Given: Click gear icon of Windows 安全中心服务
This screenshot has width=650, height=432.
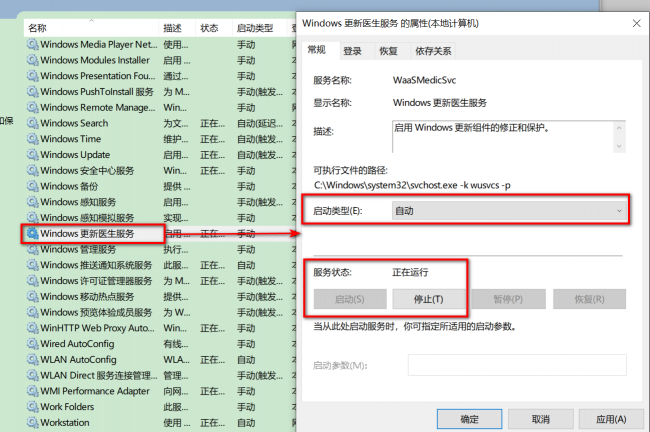Looking at the screenshot, I should click(x=33, y=170).
